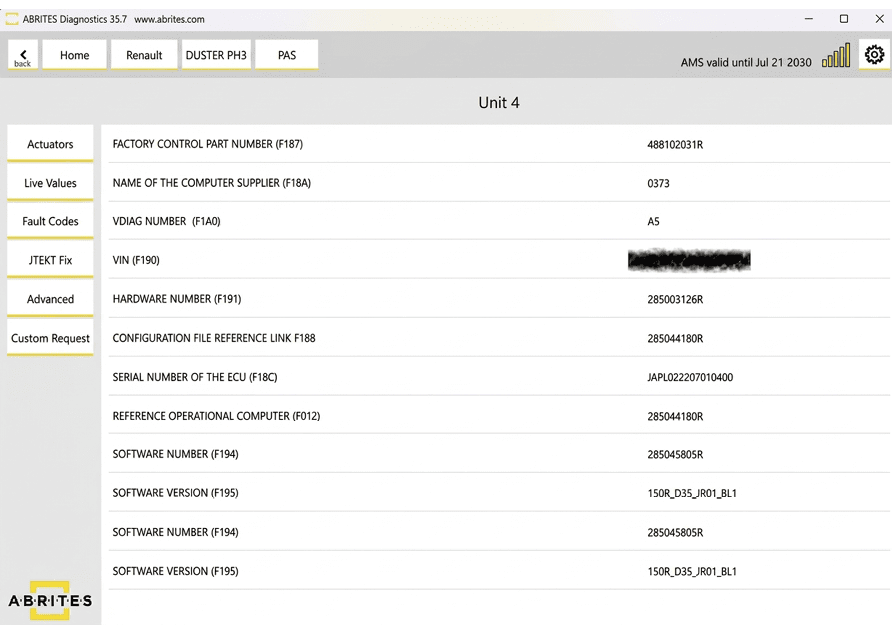View Fault Codes
Viewport: 892px width, 632px height.
pos(50,221)
